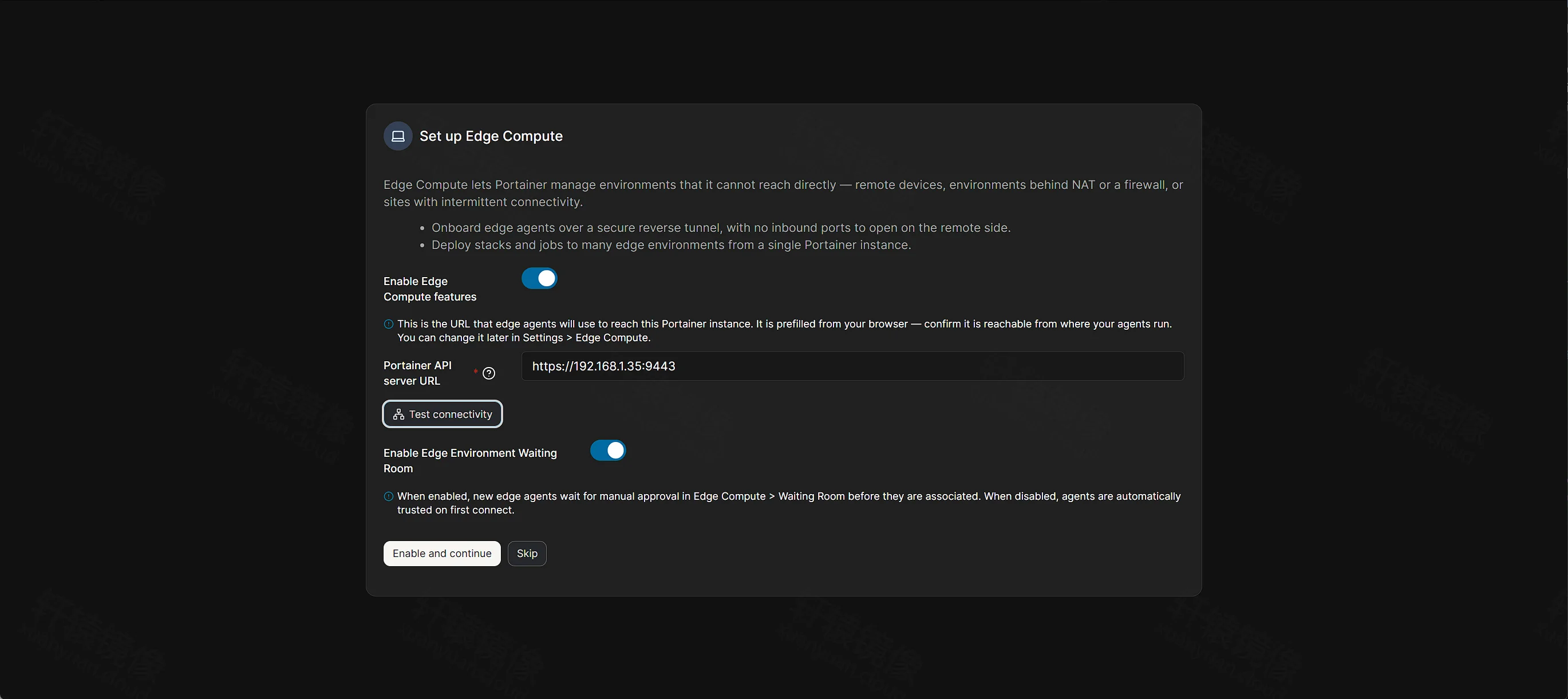Click the Enable Edge Environment Waiting Room label
Screen dimensions: 1568x699
click(x=470, y=461)
